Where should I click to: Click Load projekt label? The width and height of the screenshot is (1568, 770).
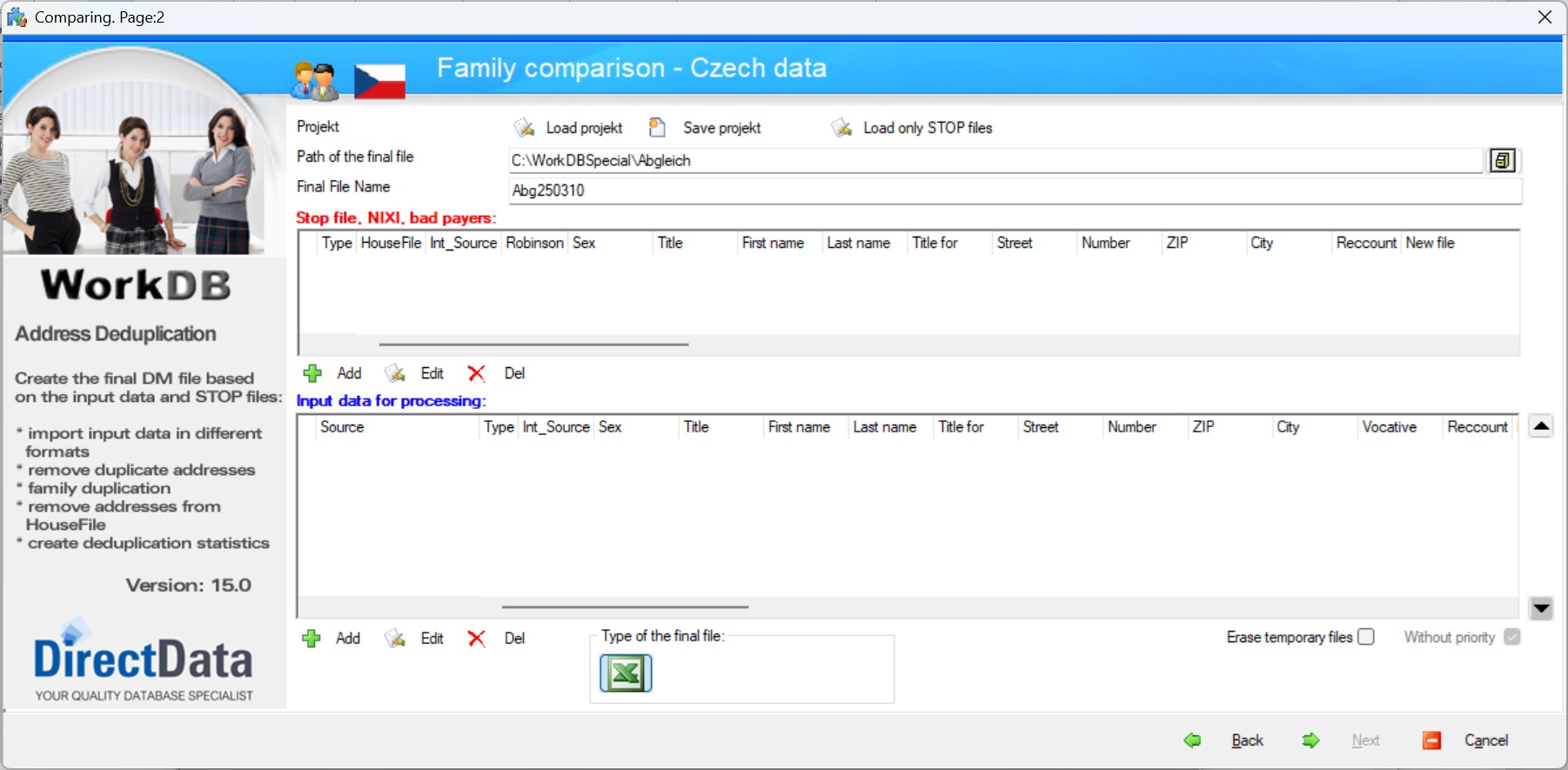pyautogui.click(x=584, y=128)
